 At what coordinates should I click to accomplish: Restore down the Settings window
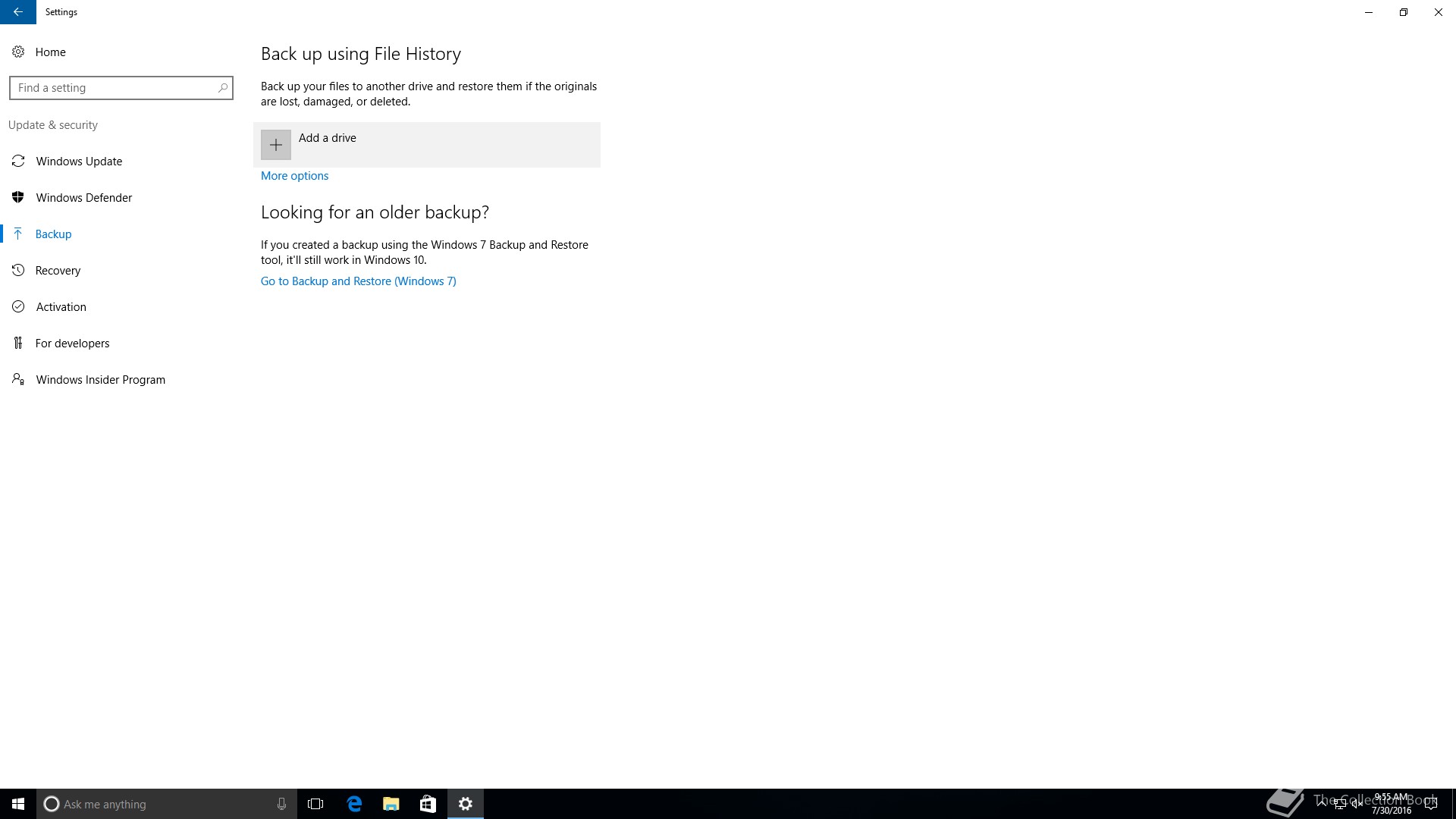[x=1404, y=12]
